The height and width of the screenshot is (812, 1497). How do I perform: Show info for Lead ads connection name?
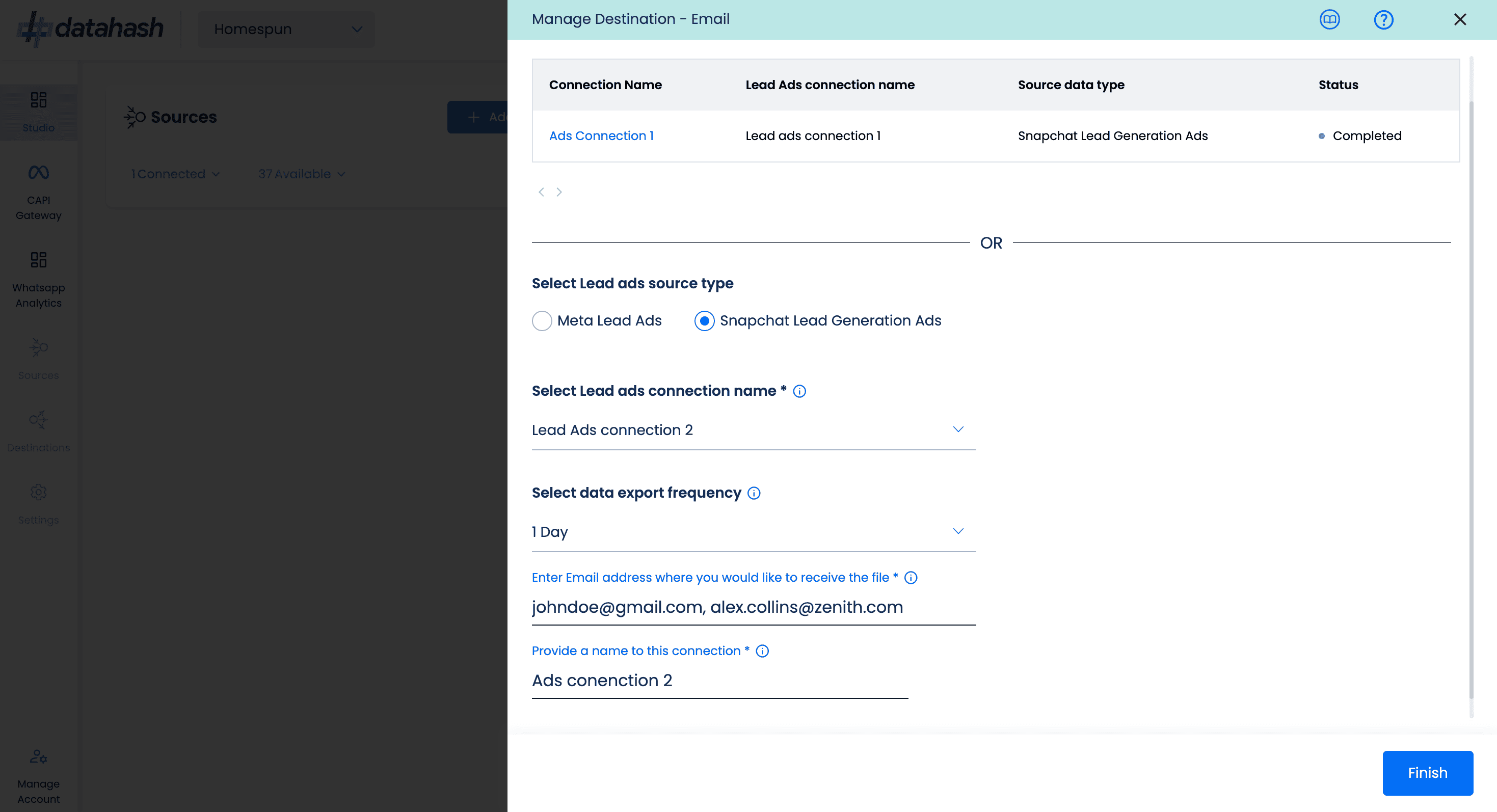799,391
